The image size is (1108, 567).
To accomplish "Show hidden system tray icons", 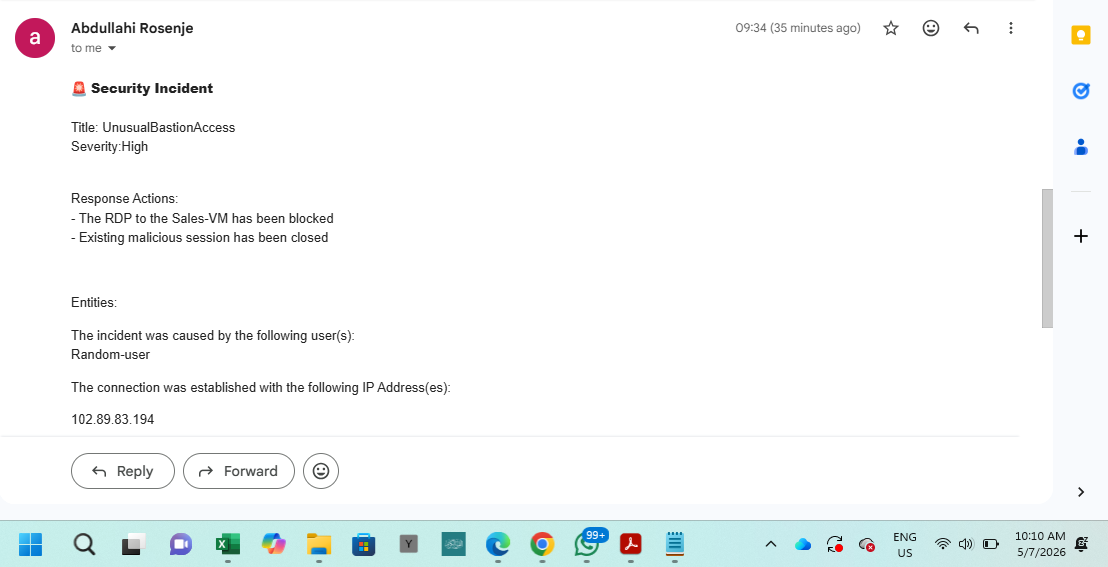I will tap(771, 544).
